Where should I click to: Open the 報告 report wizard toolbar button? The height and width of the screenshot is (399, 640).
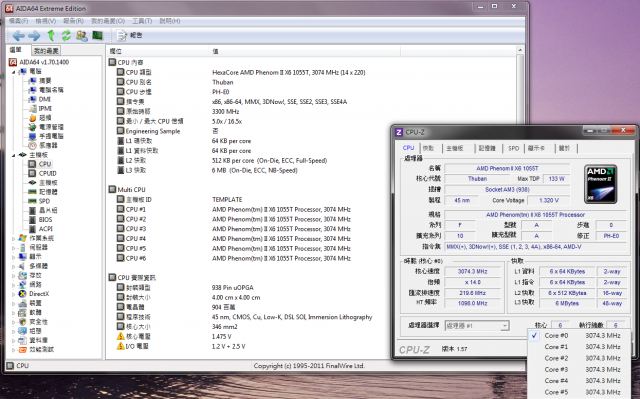coord(129,35)
